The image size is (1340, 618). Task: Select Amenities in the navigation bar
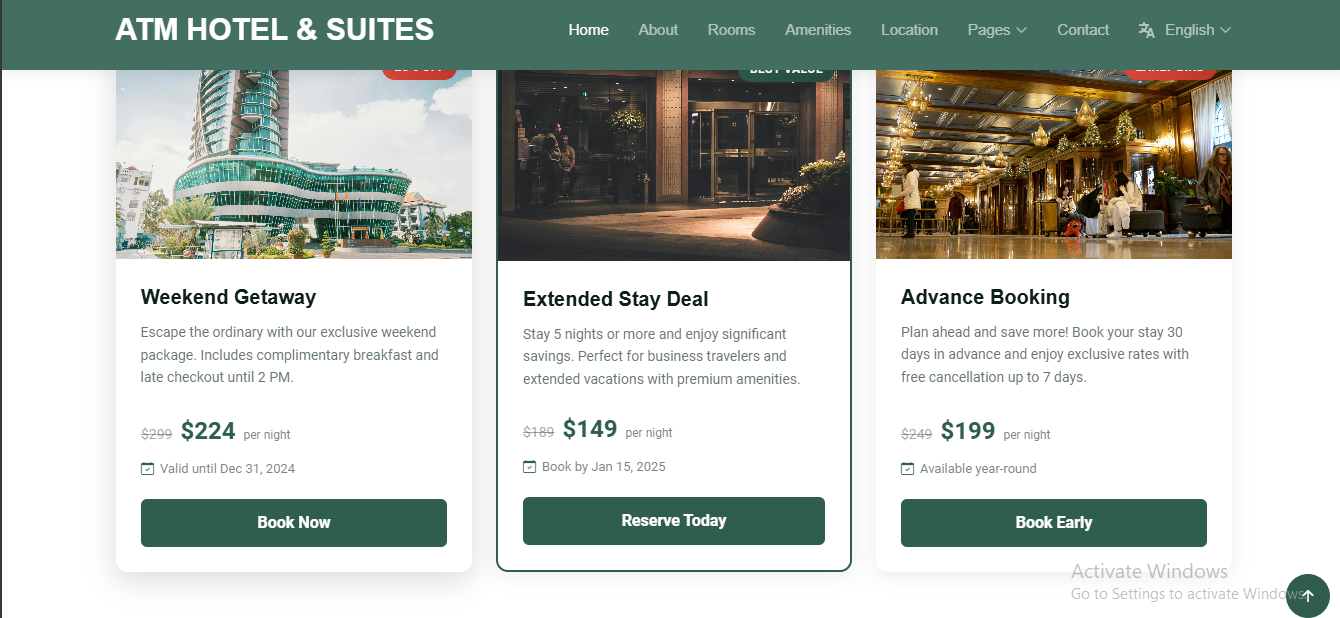[818, 30]
